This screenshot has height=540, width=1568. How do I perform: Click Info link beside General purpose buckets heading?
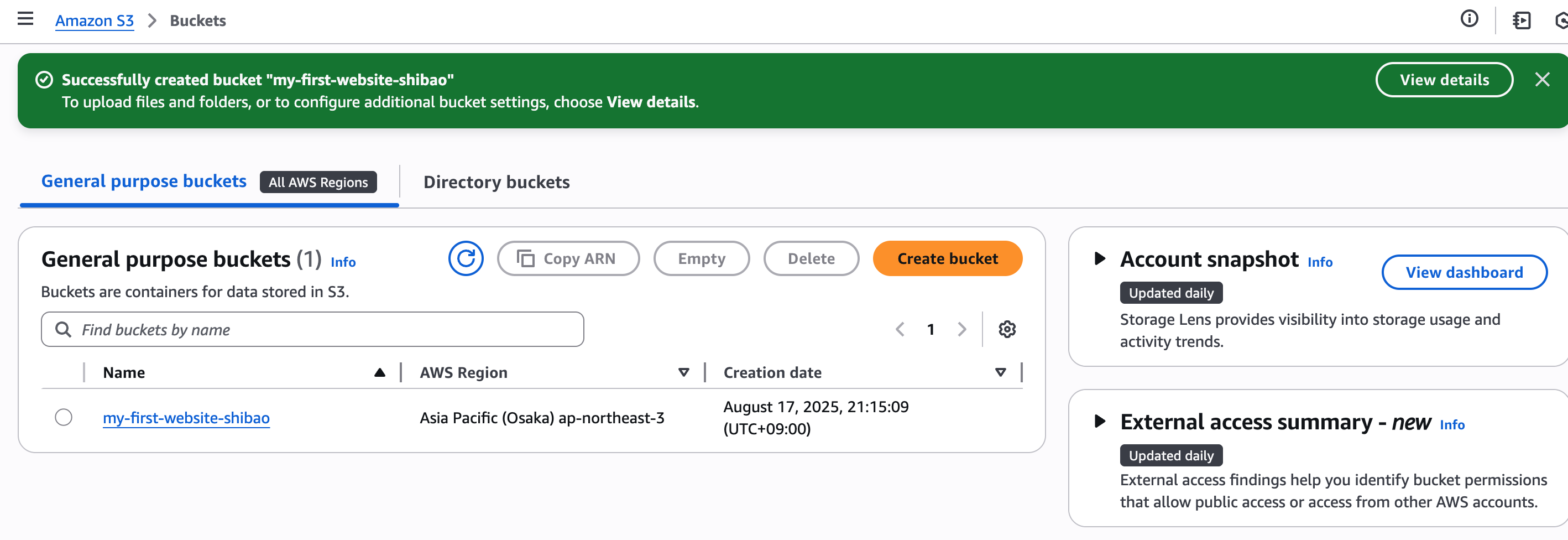[x=343, y=262]
